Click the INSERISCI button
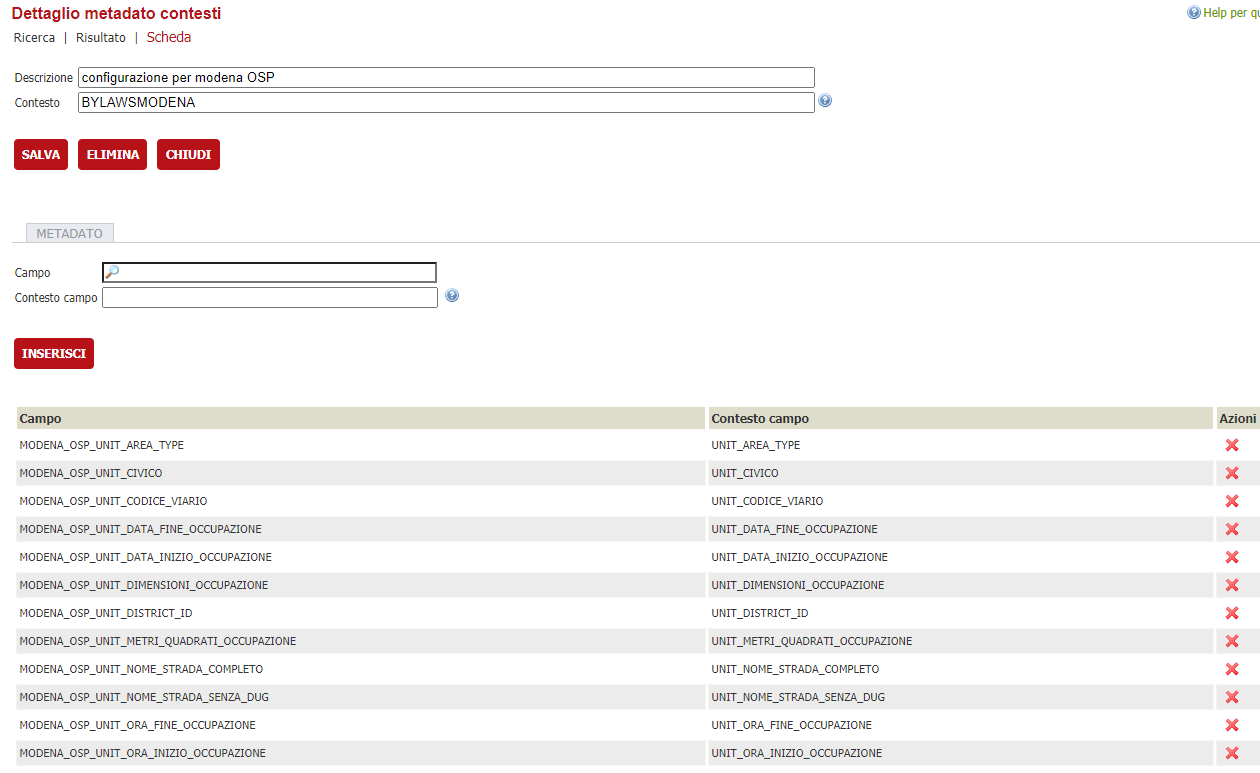The image size is (1260, 773). tap(54, 353)
